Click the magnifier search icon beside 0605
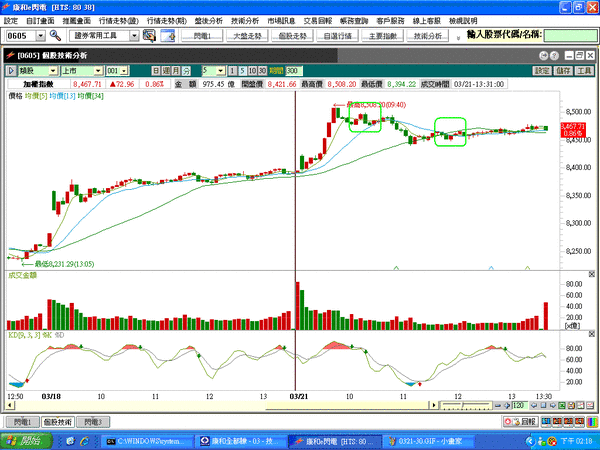The image size is (600, 450). [x=55, y=36]
